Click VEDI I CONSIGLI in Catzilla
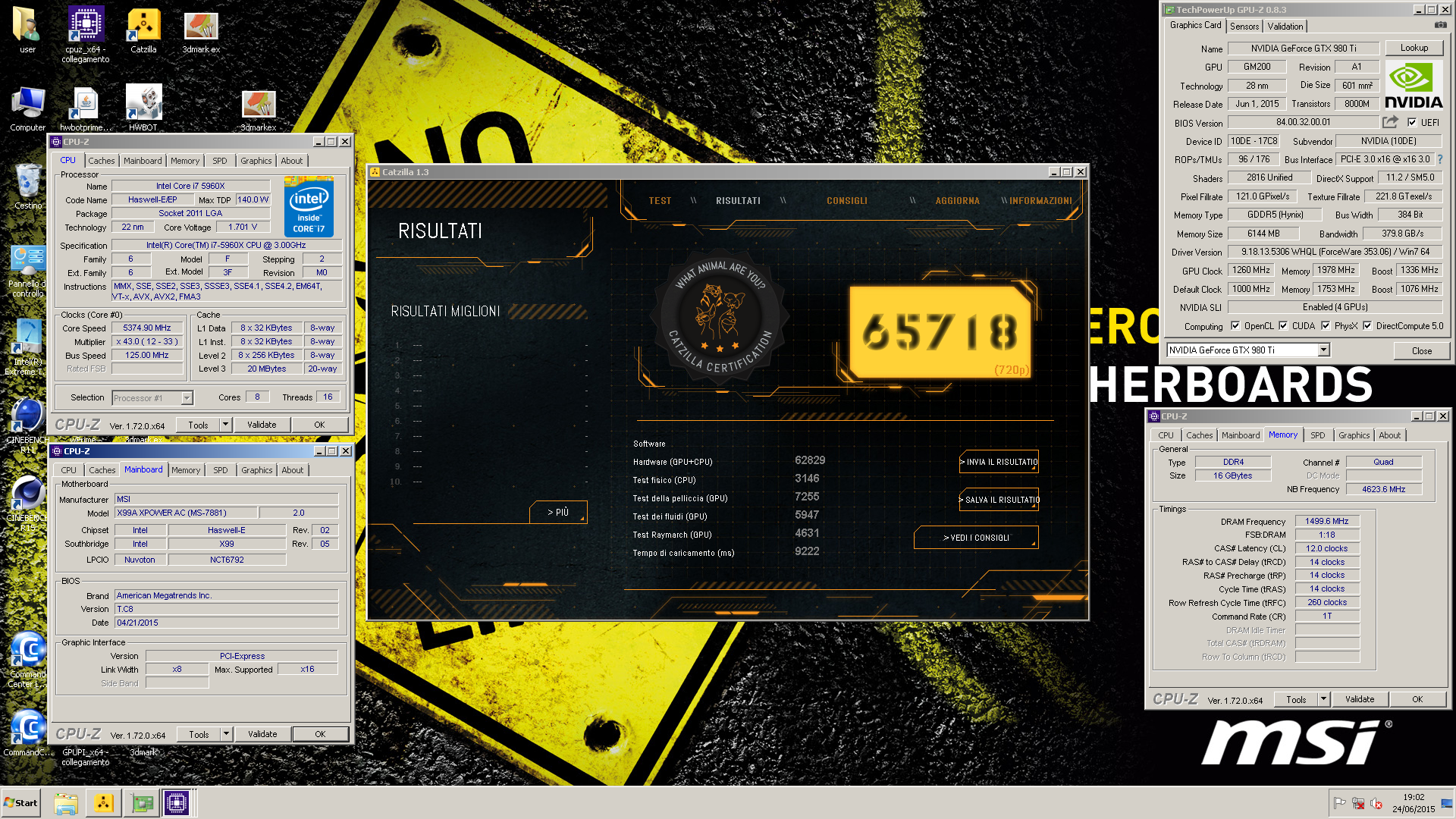The image size is (1456, 819). point(977,538)
